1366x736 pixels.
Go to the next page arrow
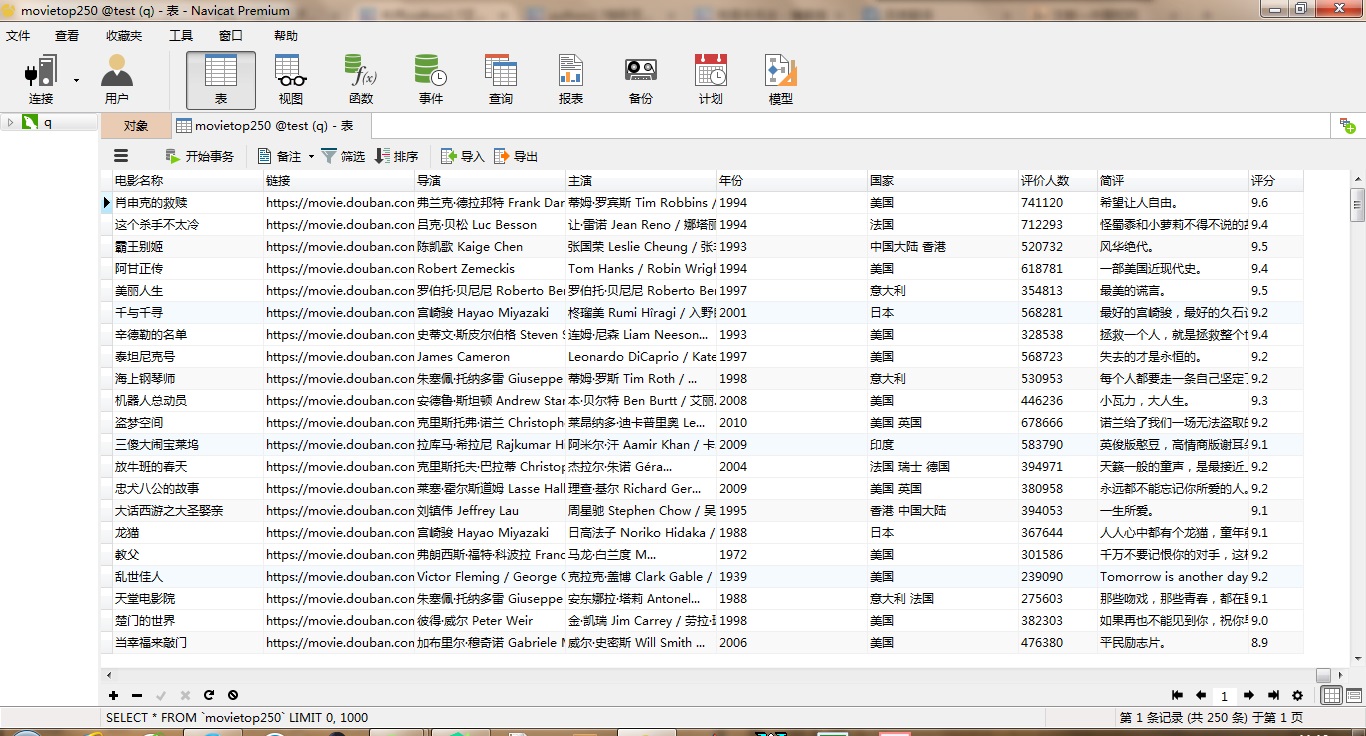pyautogui.click(x=1248, y=695)
